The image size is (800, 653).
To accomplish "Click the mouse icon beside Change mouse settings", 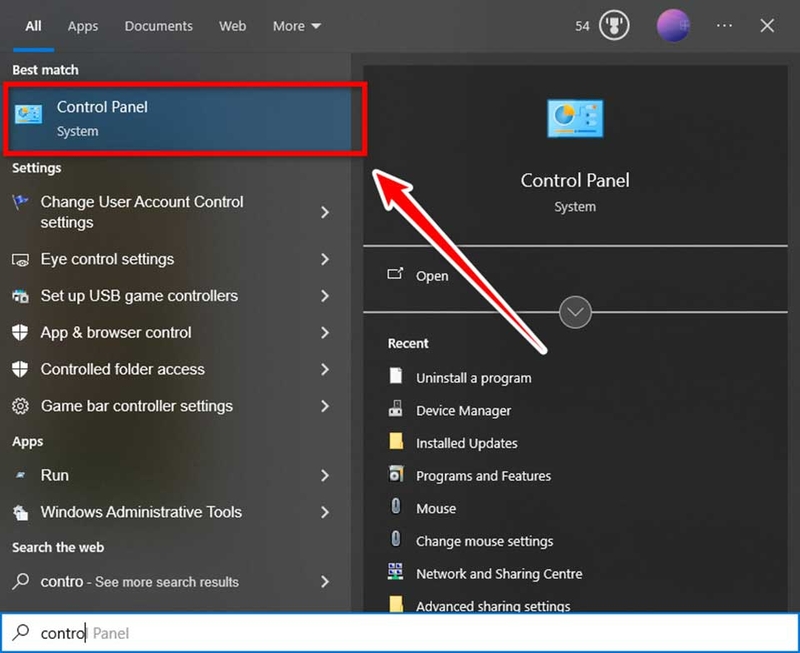I will click(395, 539).
